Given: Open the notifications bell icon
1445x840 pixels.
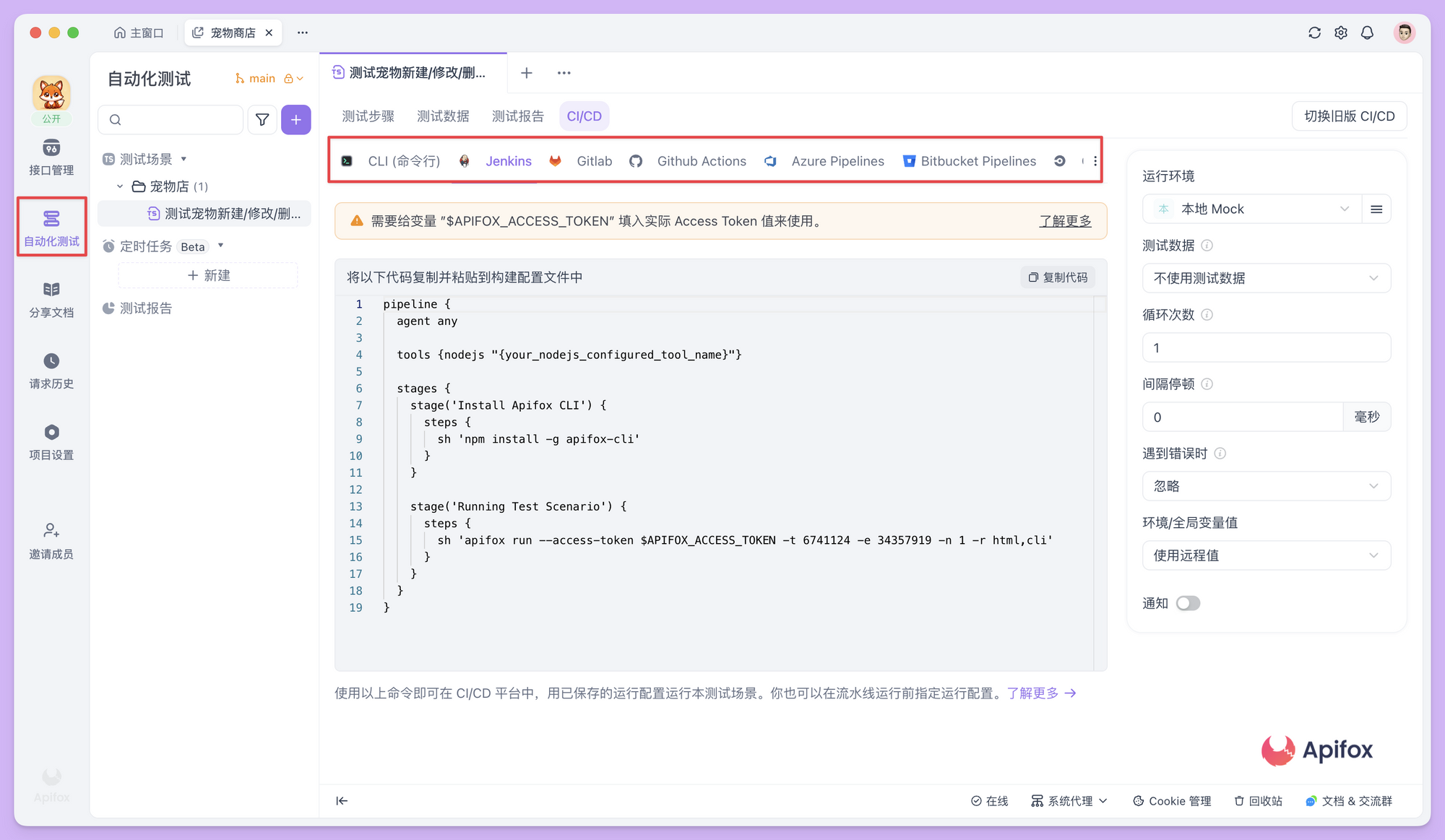Looking at the screenshot, I should click(x=1367, y=33).
